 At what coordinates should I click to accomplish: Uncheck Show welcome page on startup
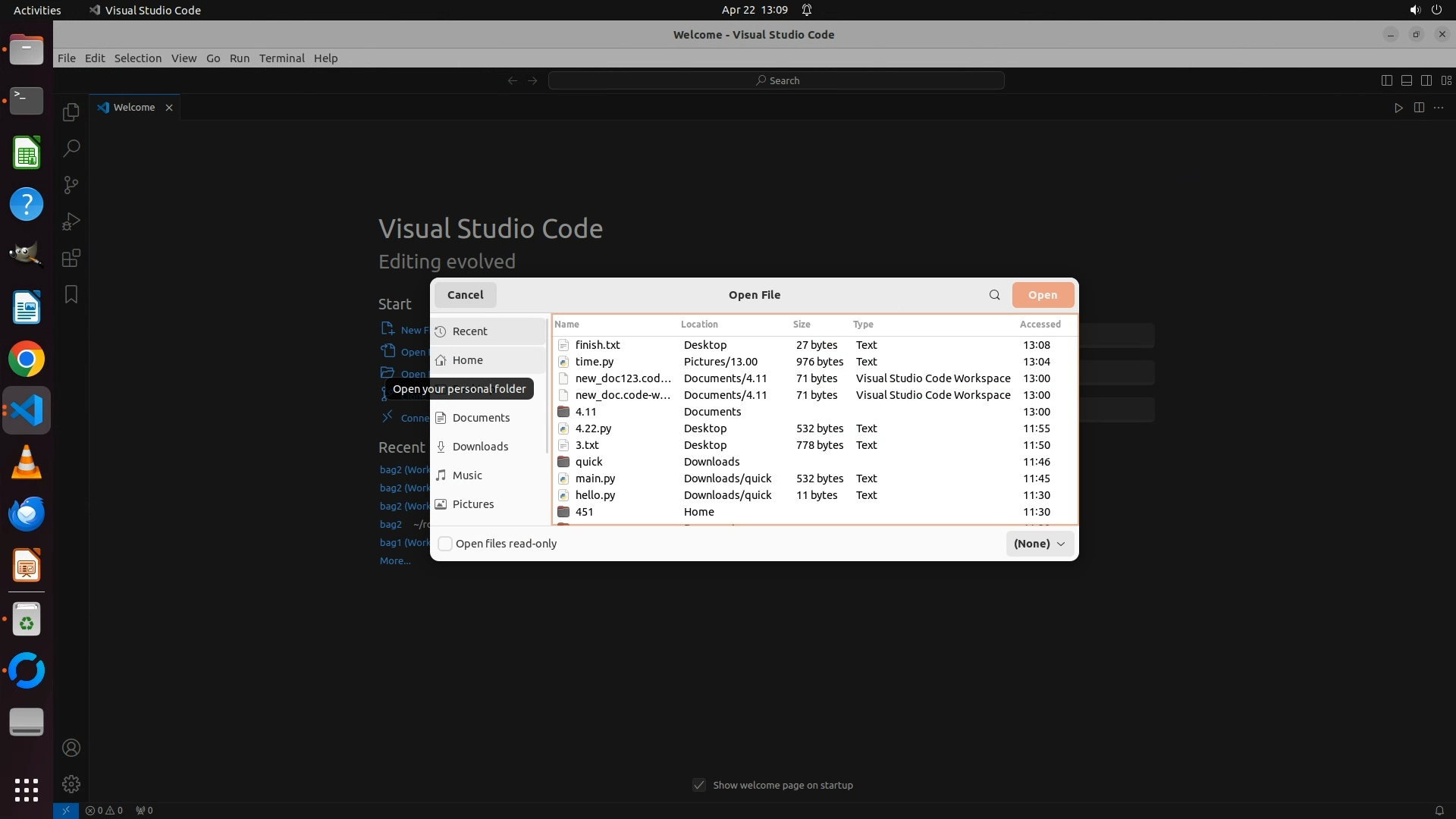tap(699, 785)
